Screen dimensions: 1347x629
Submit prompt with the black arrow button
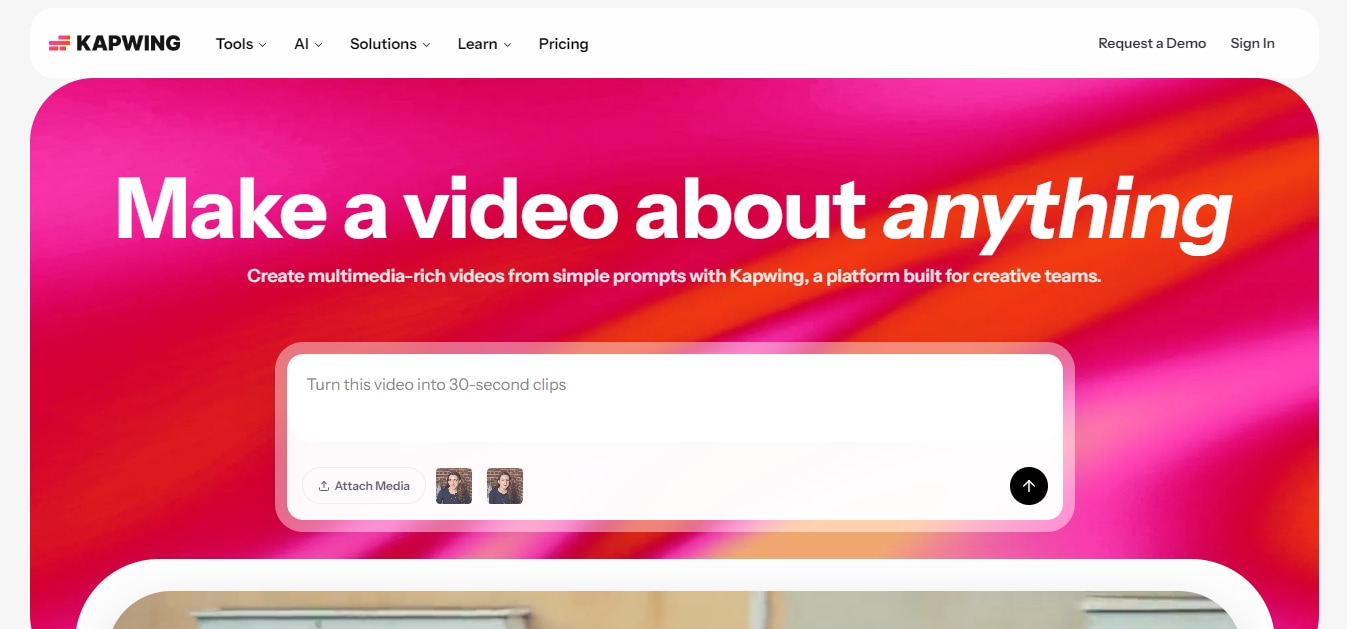point(1029,486)
